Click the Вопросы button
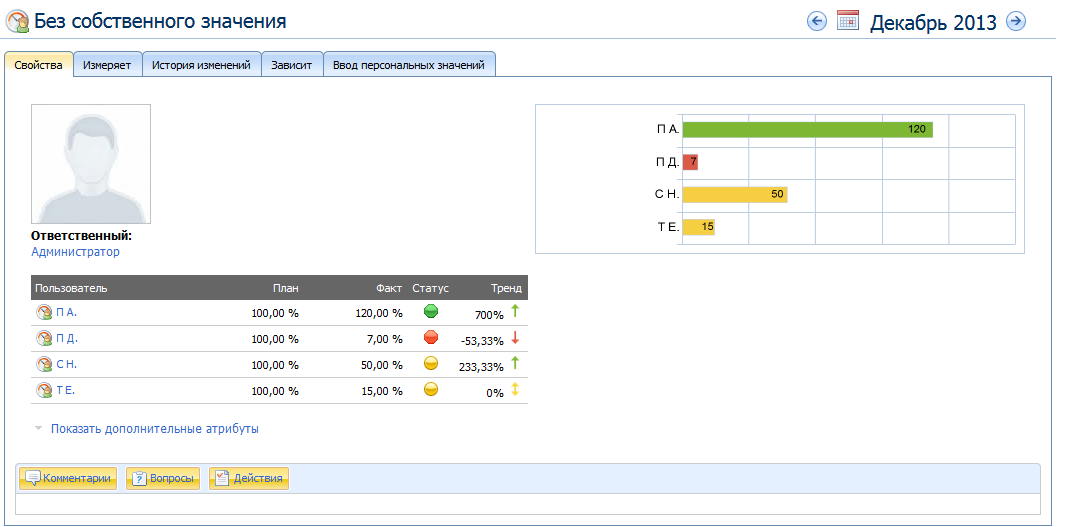1065x527 pixels. tap(163, 479)
